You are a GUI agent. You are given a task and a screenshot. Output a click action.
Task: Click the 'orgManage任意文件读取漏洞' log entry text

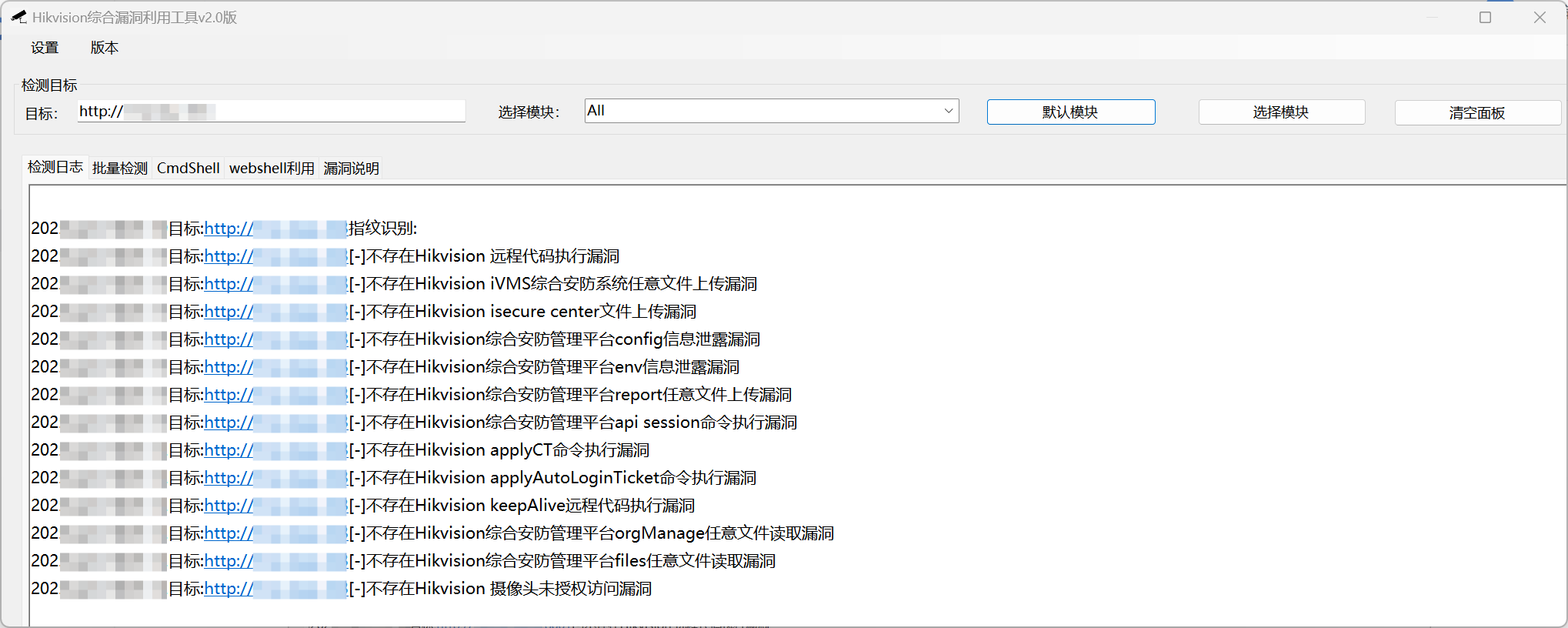click(725, 533)
